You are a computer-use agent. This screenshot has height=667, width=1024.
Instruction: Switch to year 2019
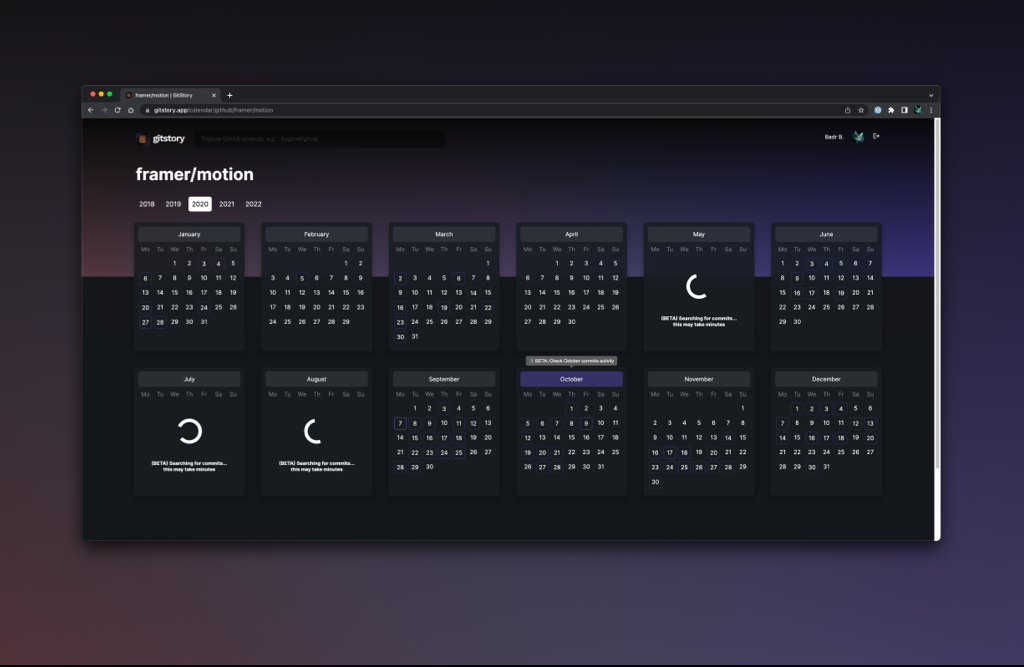point(173,204)
